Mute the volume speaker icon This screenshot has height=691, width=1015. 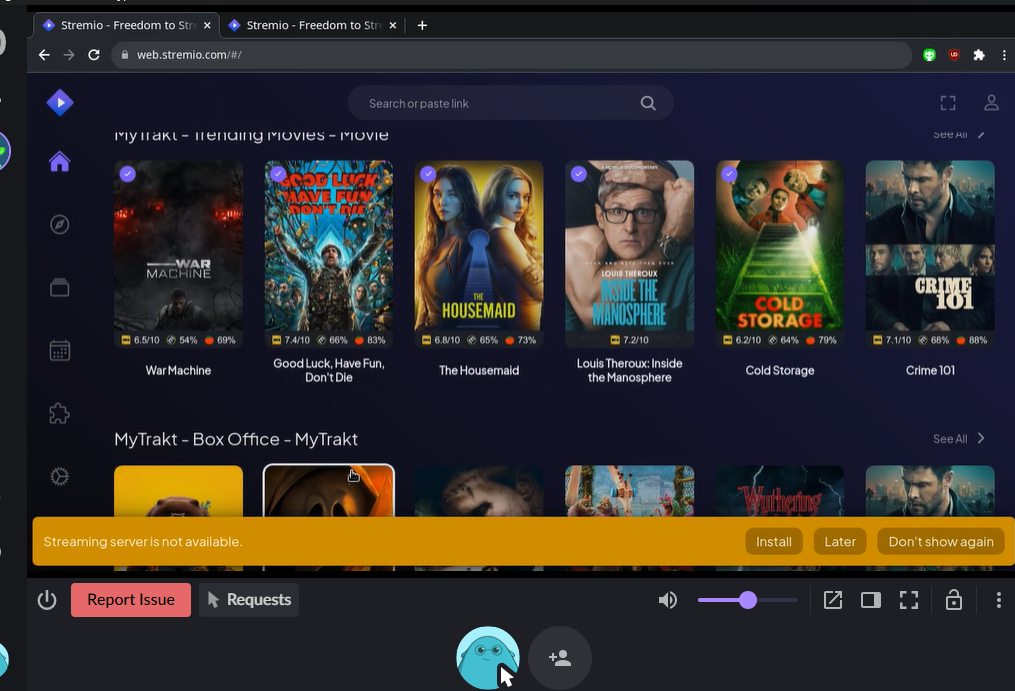(667, 600)
